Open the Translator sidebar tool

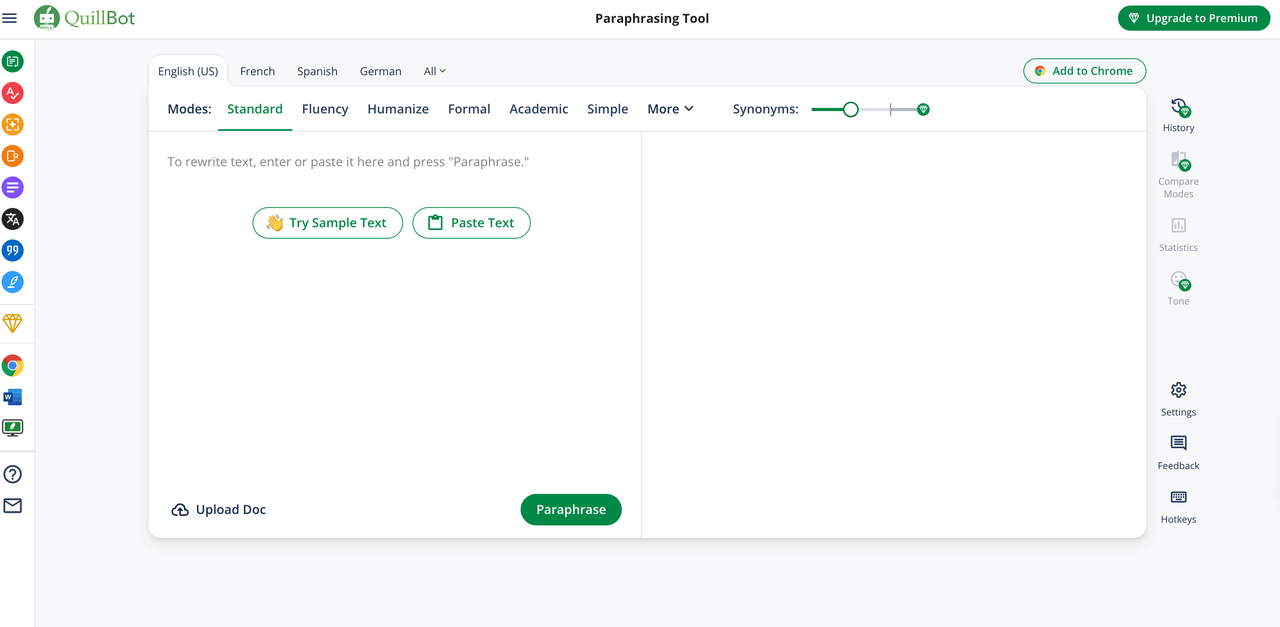point(13,219)
